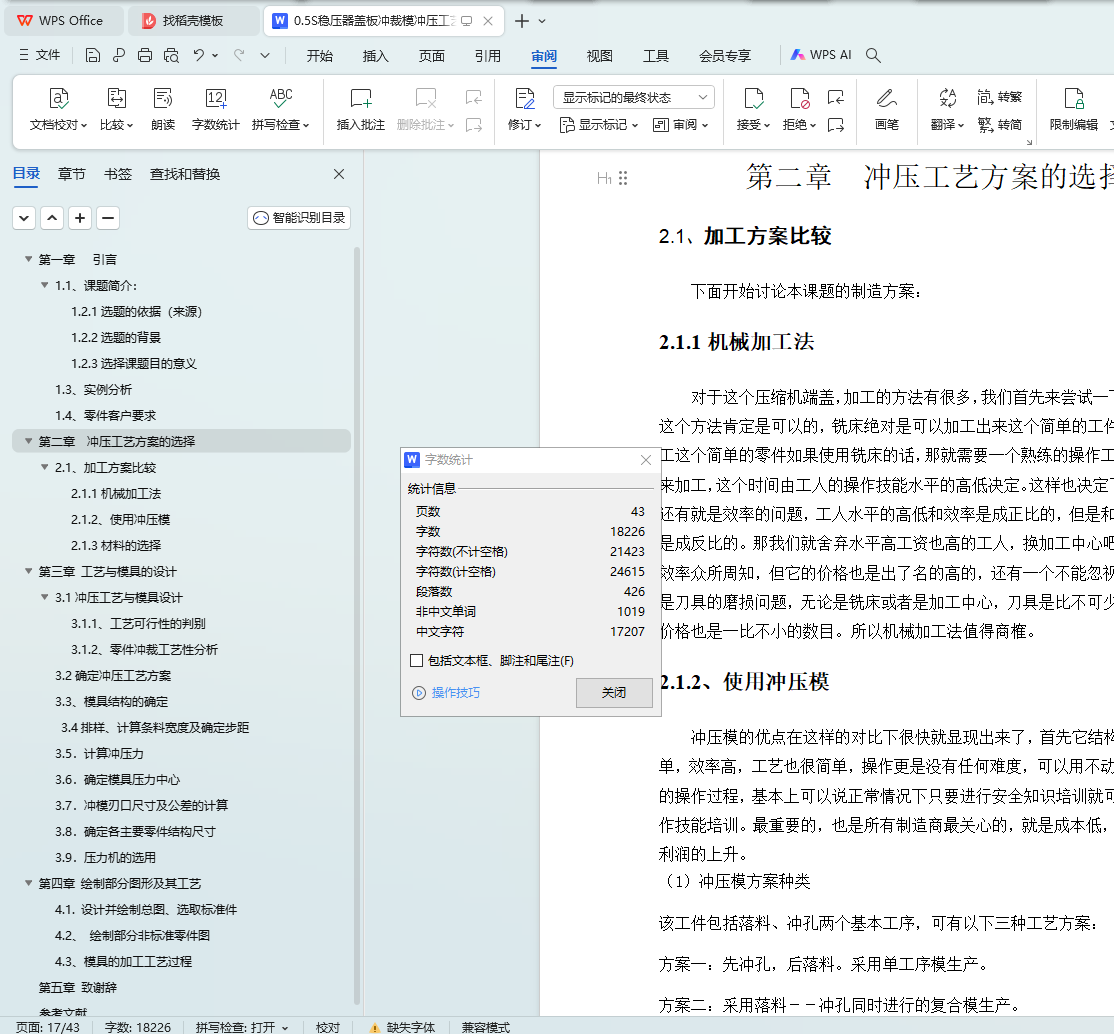
Task: Click the print preview icon
Action: (x=171, y=55)
